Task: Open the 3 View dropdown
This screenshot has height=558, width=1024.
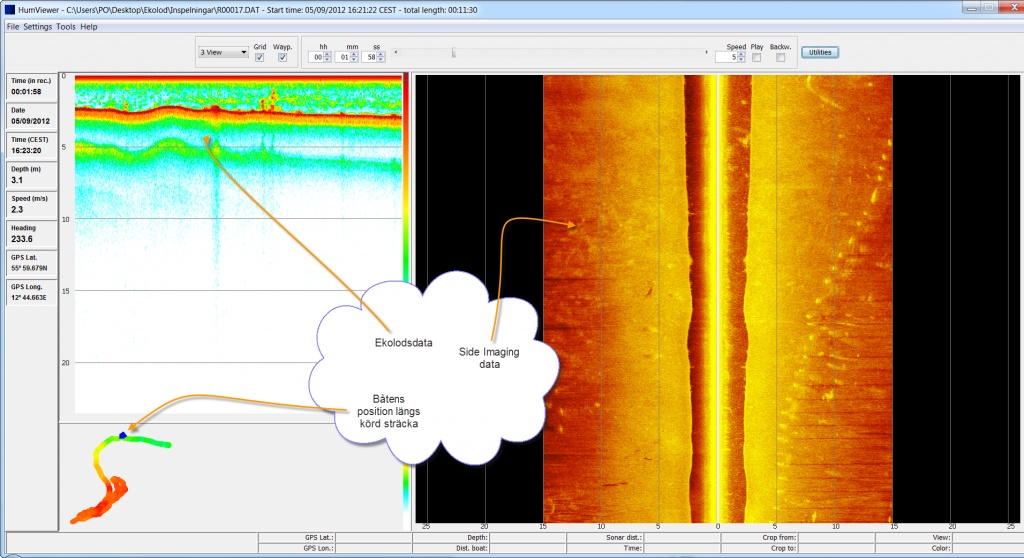Action: pyautogui.click(x=223, y=52)
